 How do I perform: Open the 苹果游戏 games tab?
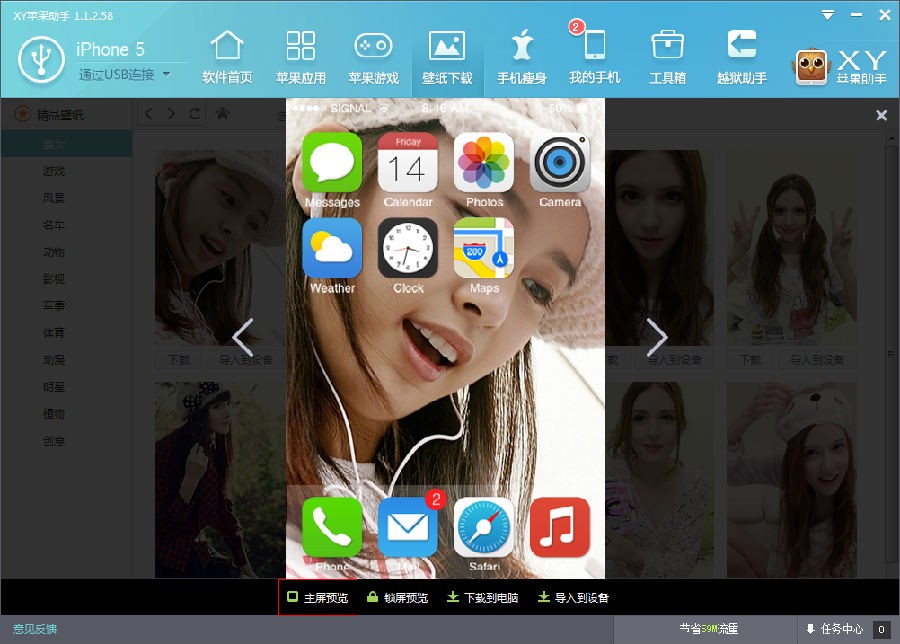point(374,57)
